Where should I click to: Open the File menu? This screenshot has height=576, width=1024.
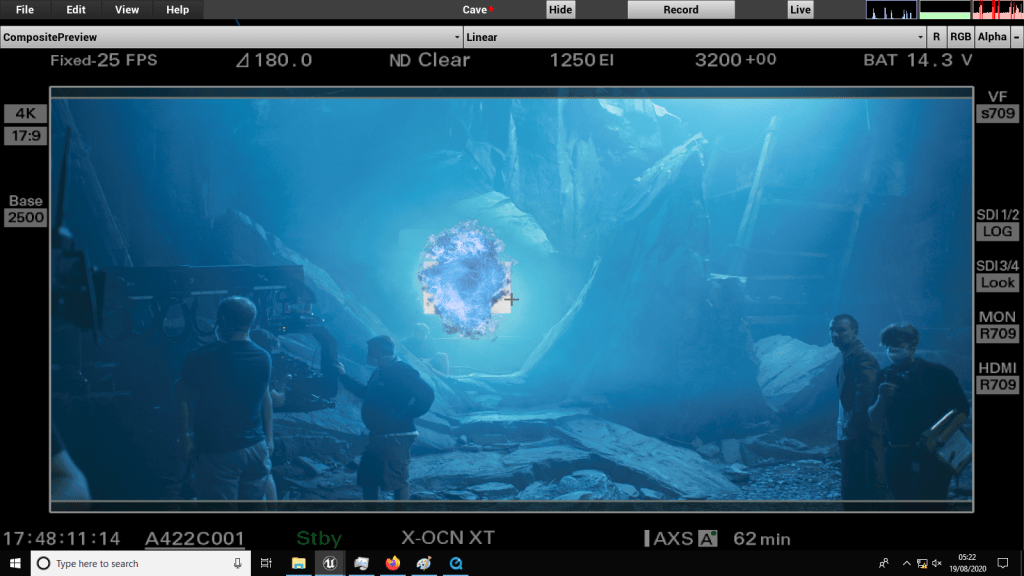(x=25, y=10)
